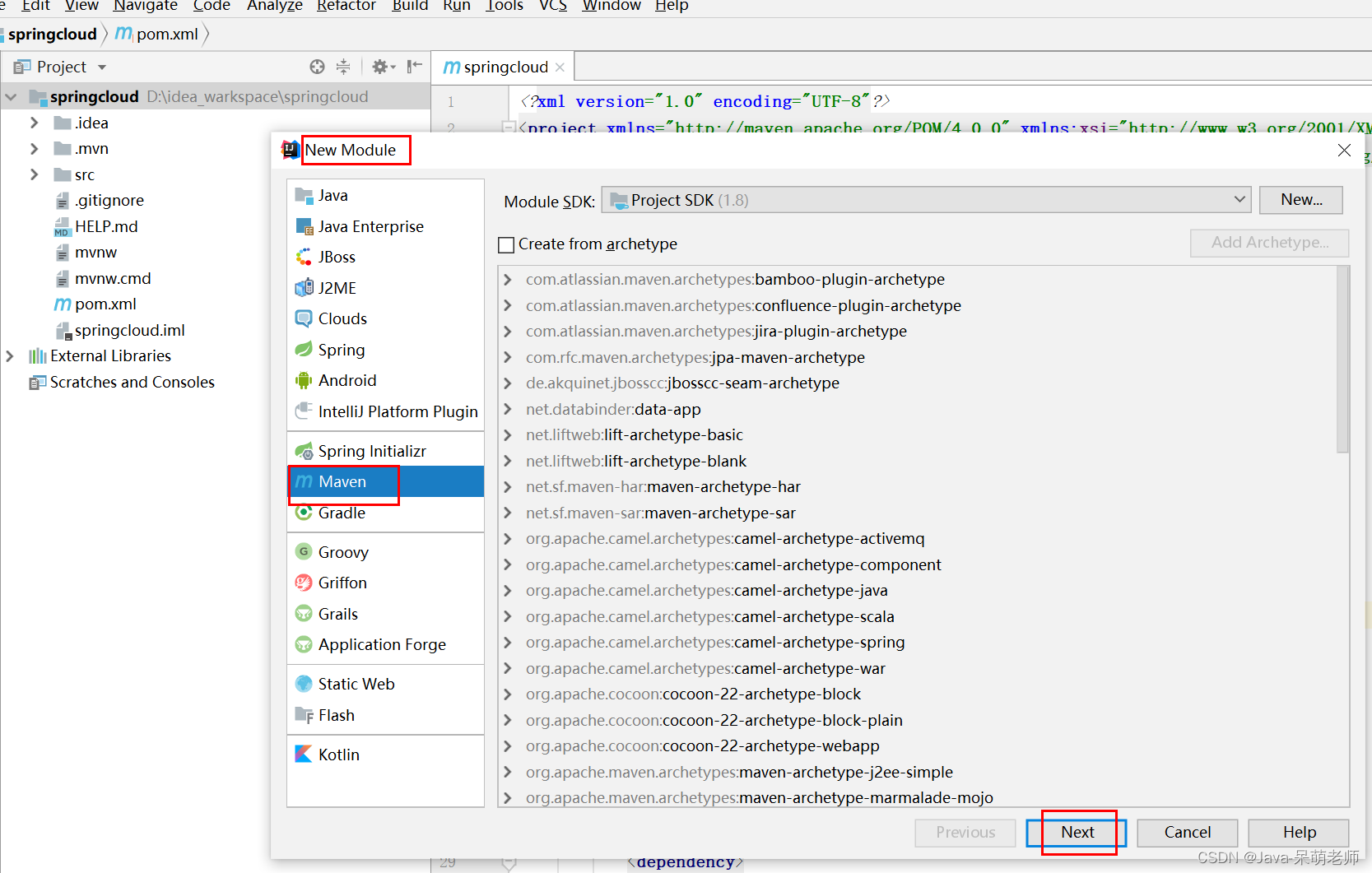Screen dimensions: 1372x873
Task: Select the Clouds module icon
Action: 304,318
